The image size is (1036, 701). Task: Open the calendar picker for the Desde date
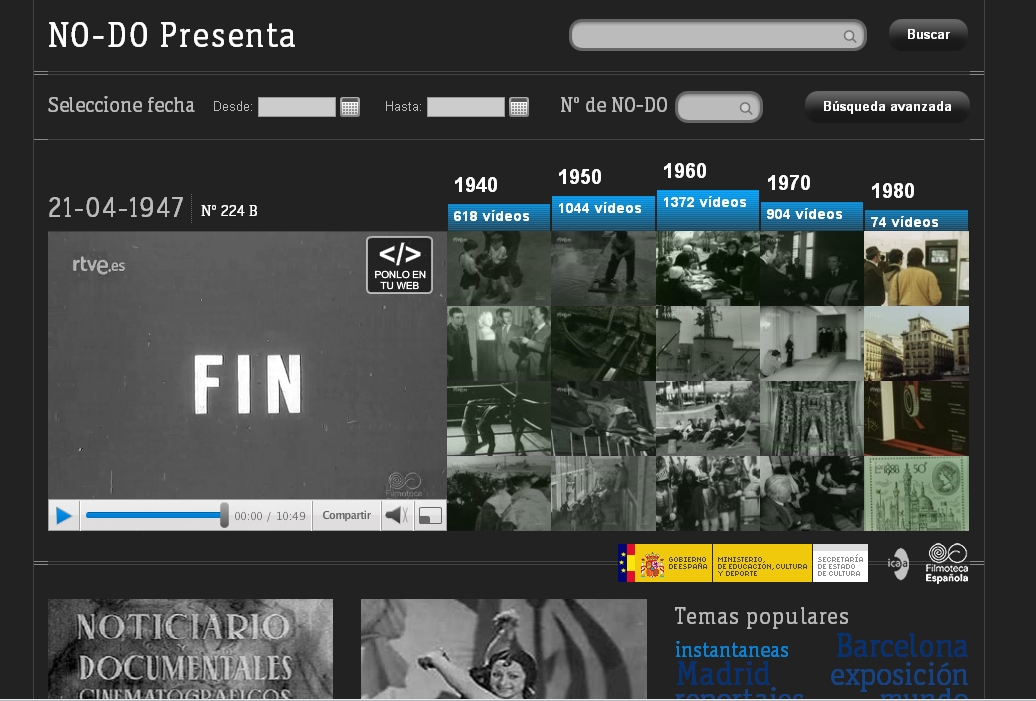pyautogui.click(x=350, y=107)
